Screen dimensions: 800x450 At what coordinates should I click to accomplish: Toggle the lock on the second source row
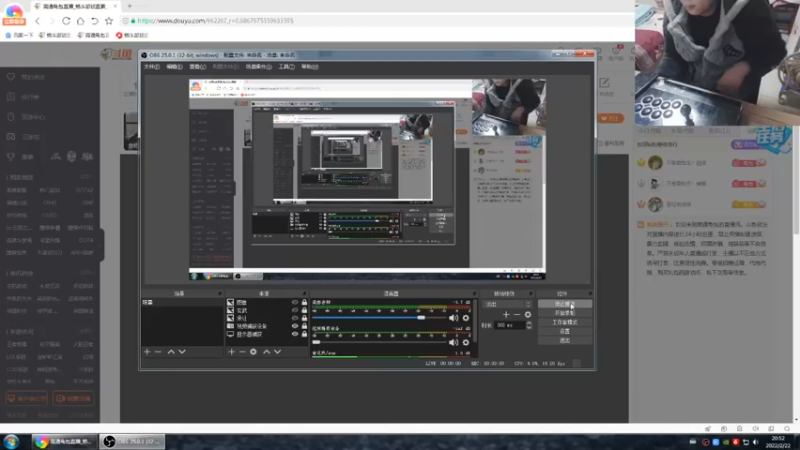tap(305, 310)
